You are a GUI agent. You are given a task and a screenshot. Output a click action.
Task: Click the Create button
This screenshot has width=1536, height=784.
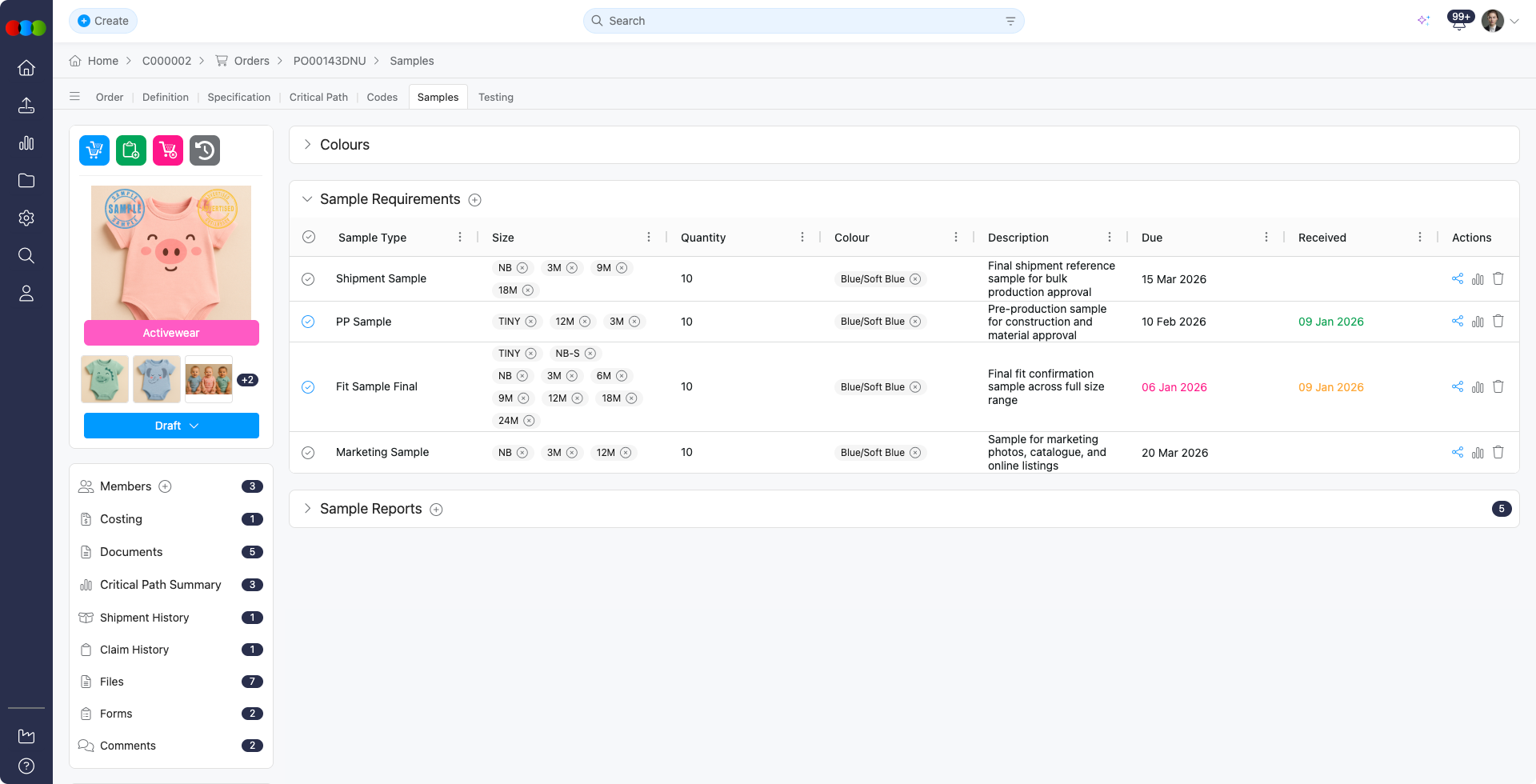click(103, 21)
